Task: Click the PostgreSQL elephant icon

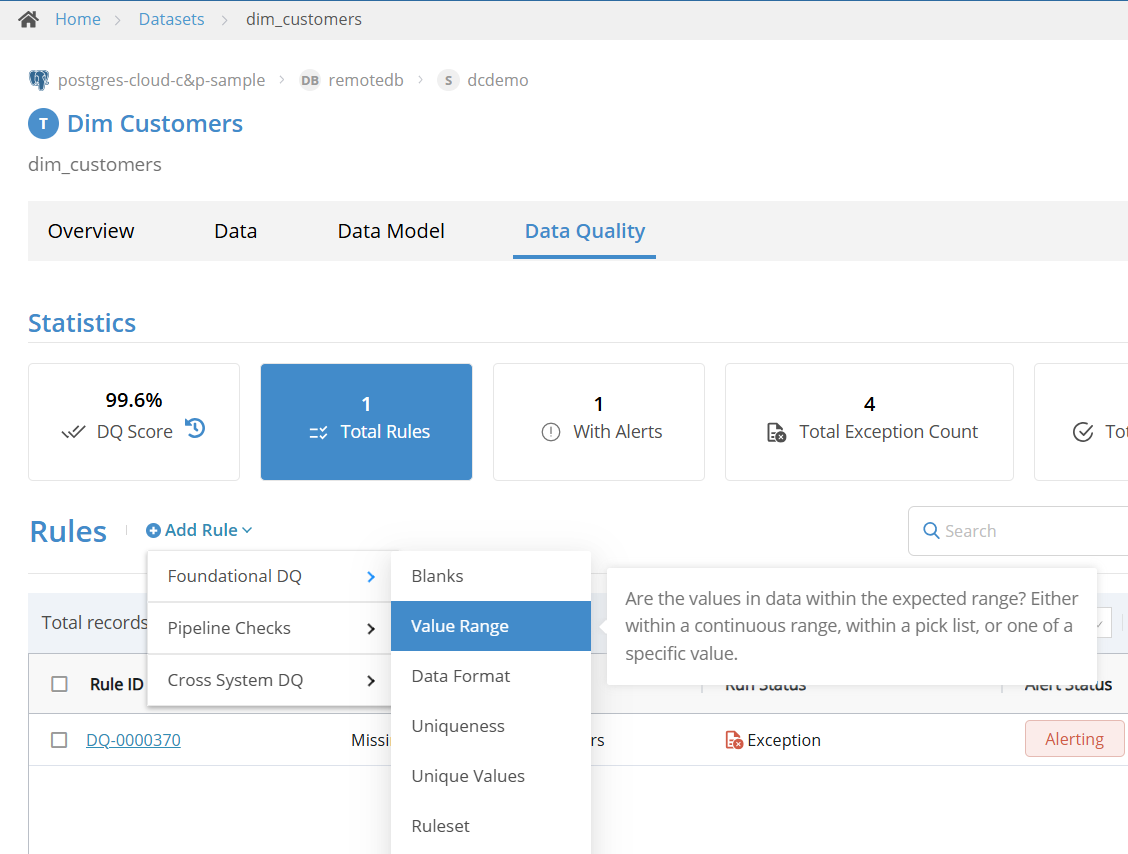Action: tap(39, 80)
